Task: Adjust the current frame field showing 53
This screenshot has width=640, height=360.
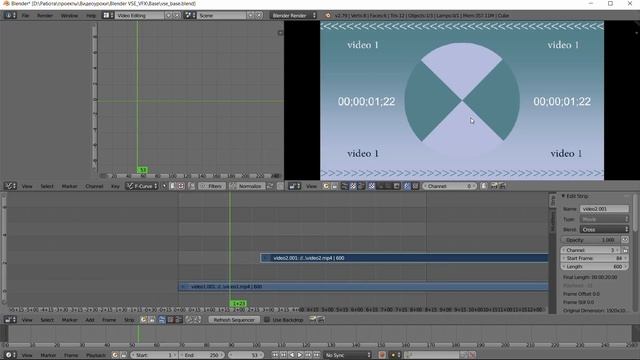Action: coord(245,355)
